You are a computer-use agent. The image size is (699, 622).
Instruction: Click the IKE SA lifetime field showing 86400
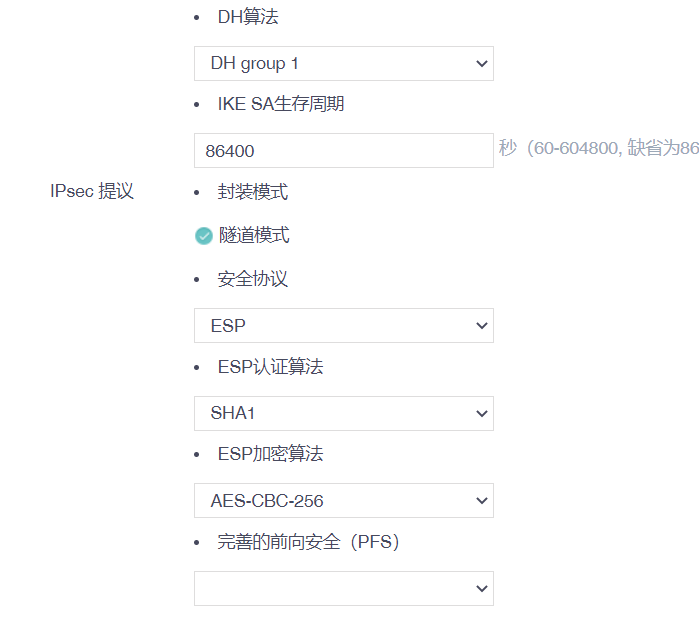343,151
